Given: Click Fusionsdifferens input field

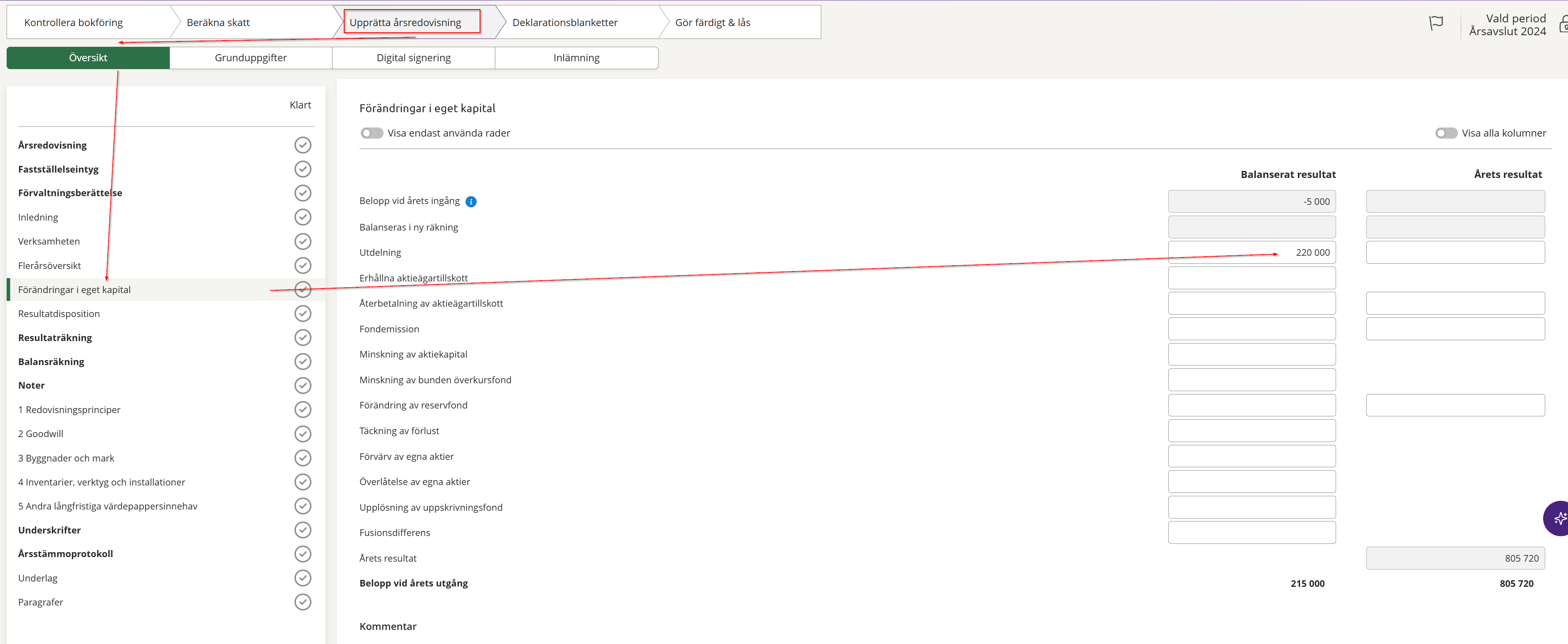Looking at the screenshot, I should click(x=1252, y=532).
